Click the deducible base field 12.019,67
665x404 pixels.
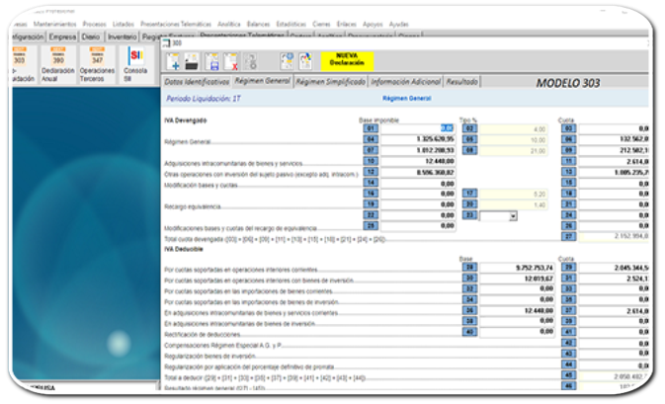(x=517, y=279)
